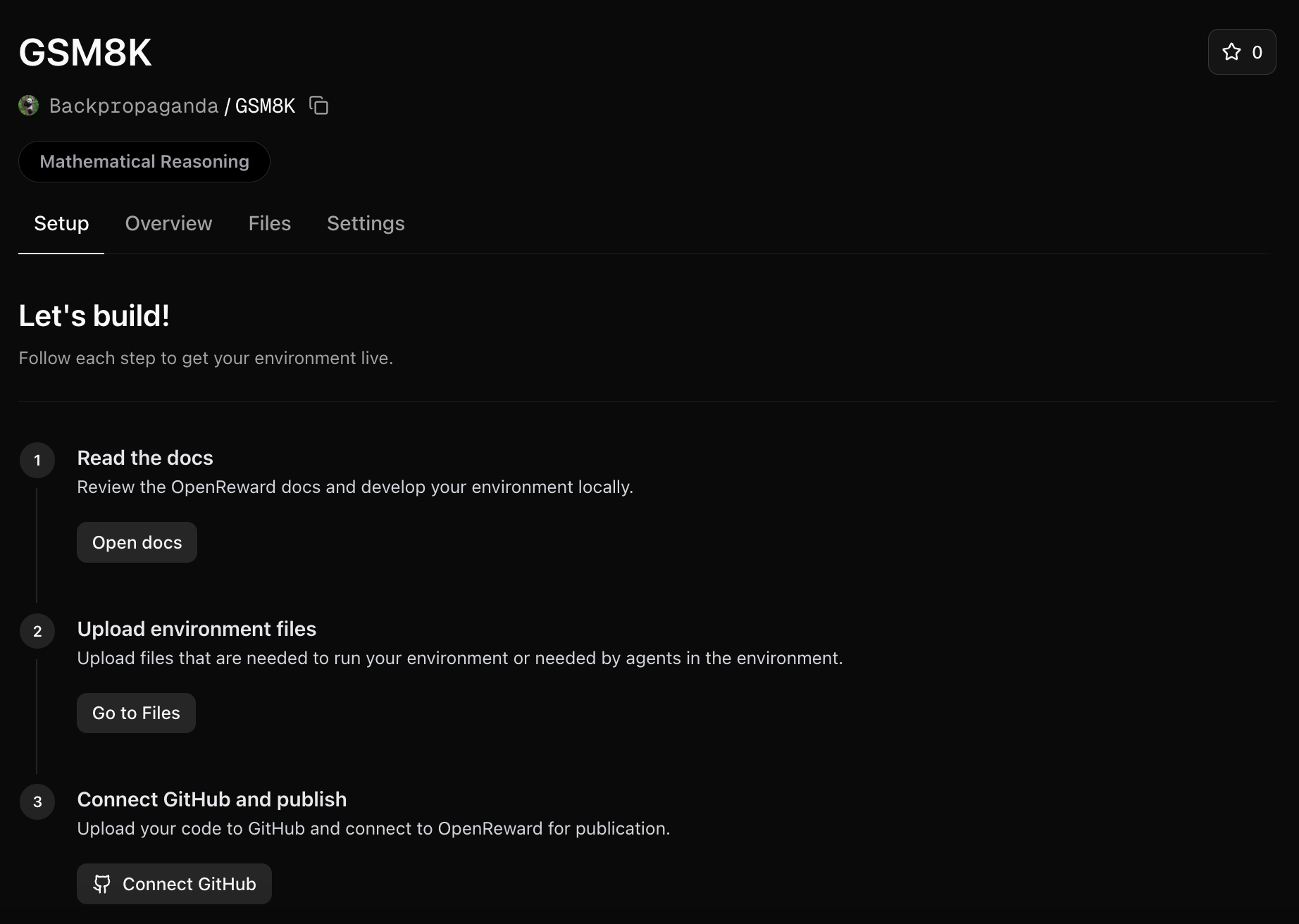Open the OpenReward docs

136,542
